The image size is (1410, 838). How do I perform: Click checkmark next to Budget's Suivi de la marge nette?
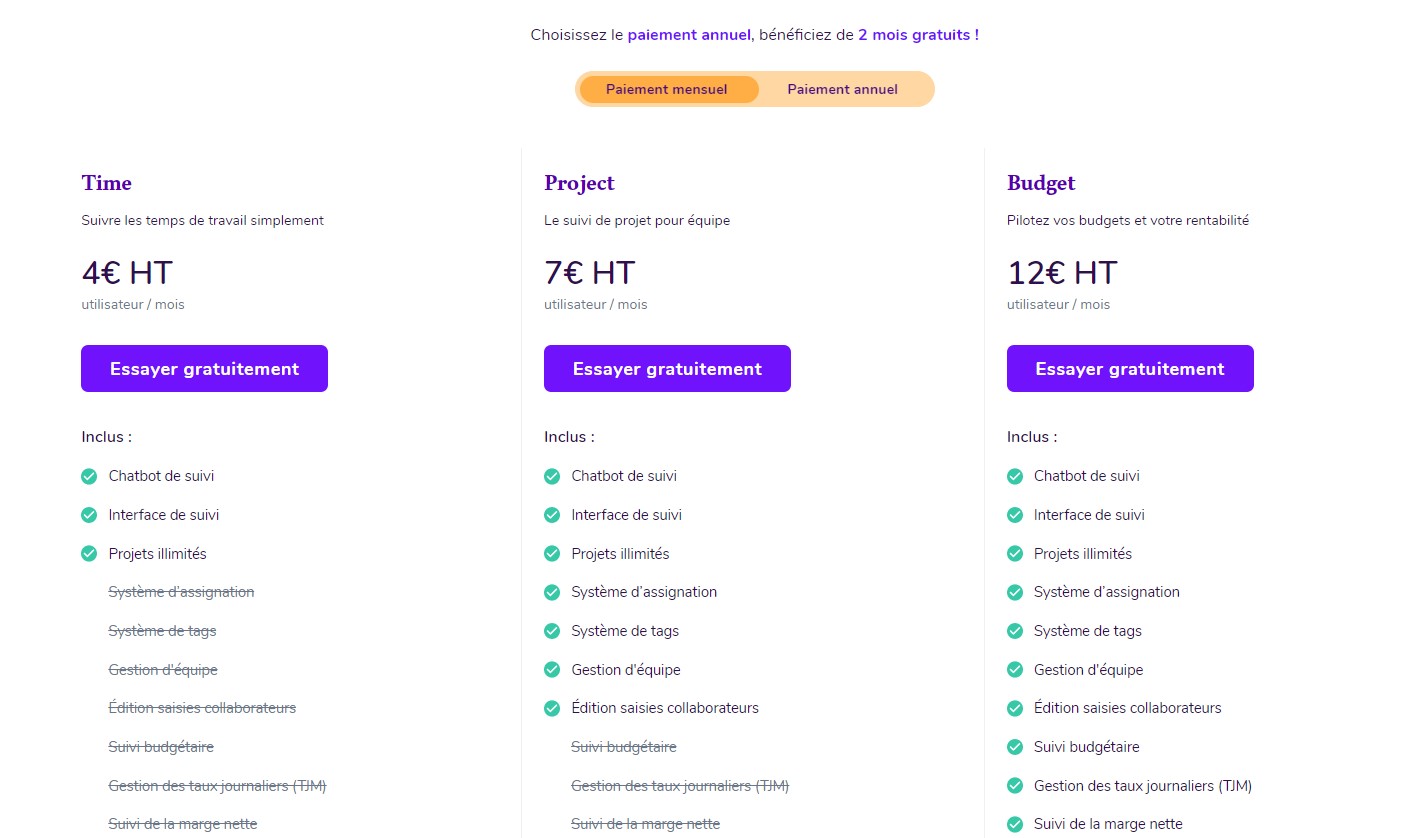click(1015, 824)
